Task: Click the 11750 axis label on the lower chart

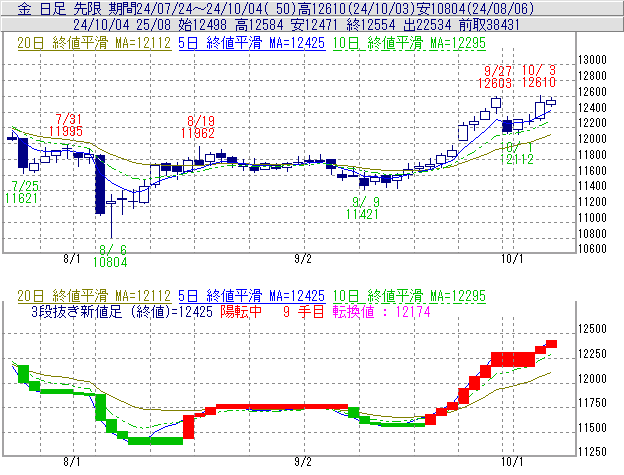Action: tap(592, 403)
